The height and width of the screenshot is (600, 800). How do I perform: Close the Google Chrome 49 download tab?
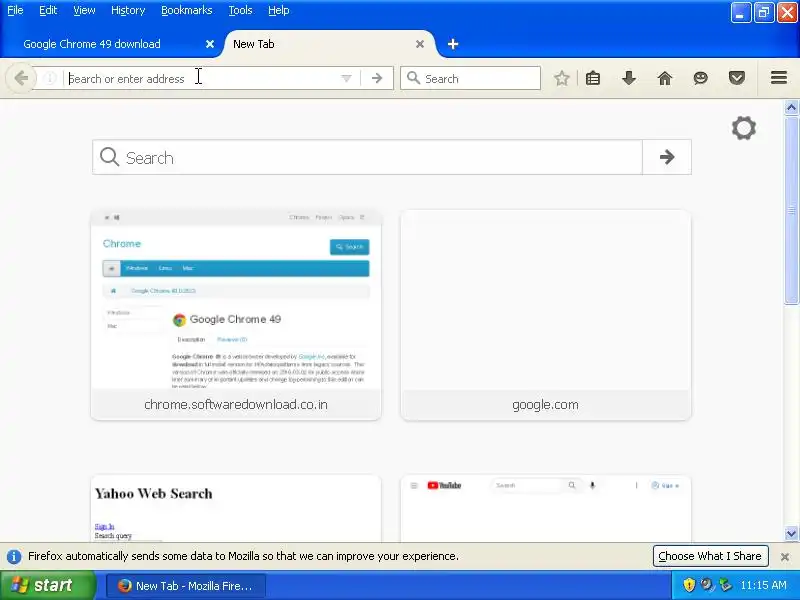(x=210, y=44)
